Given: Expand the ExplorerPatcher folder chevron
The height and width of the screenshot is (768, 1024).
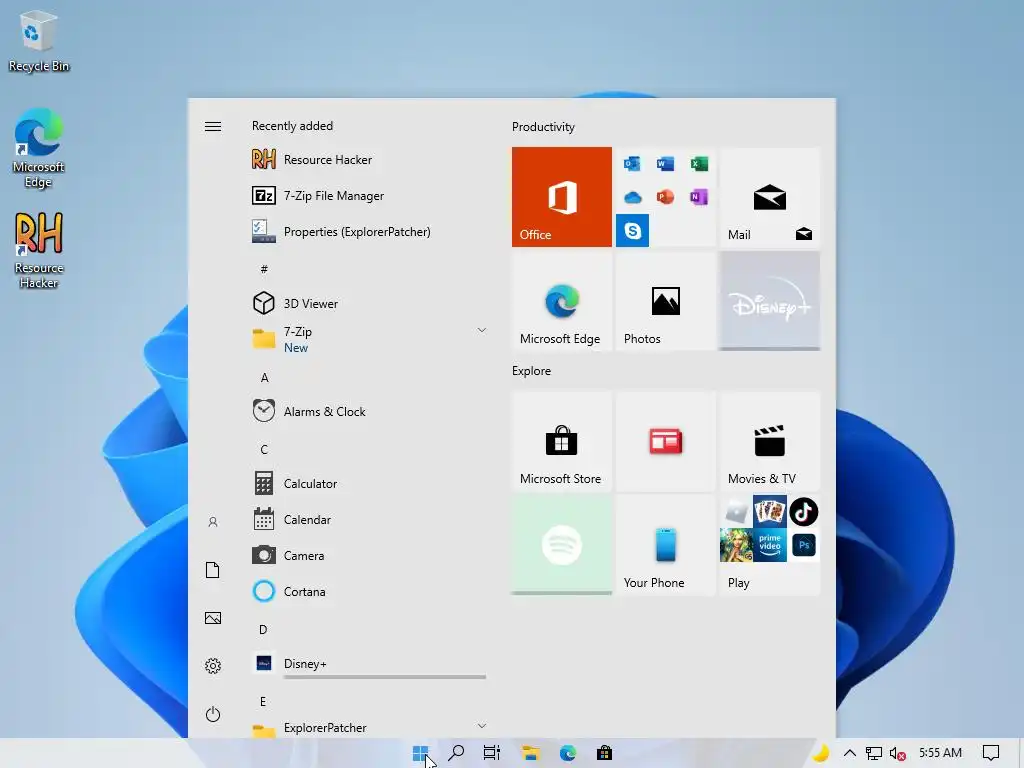Looking at the screenshot, I should [x=481, y=726].
